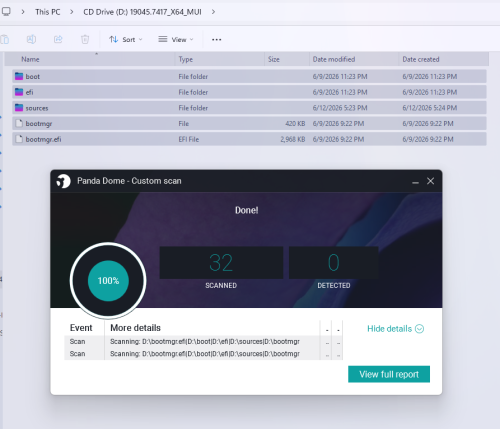
Task: Click the More details column header
Action: point(135,328)
